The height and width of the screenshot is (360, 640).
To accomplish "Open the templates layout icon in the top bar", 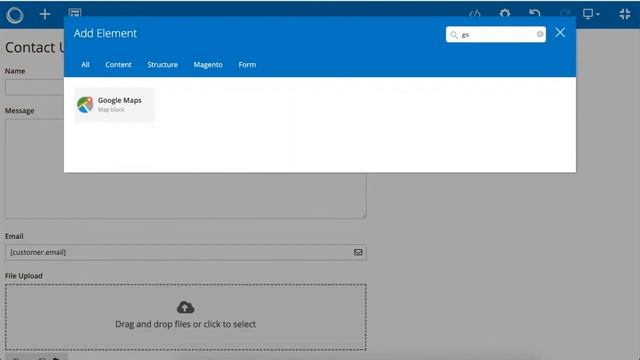I will (75, 12).
